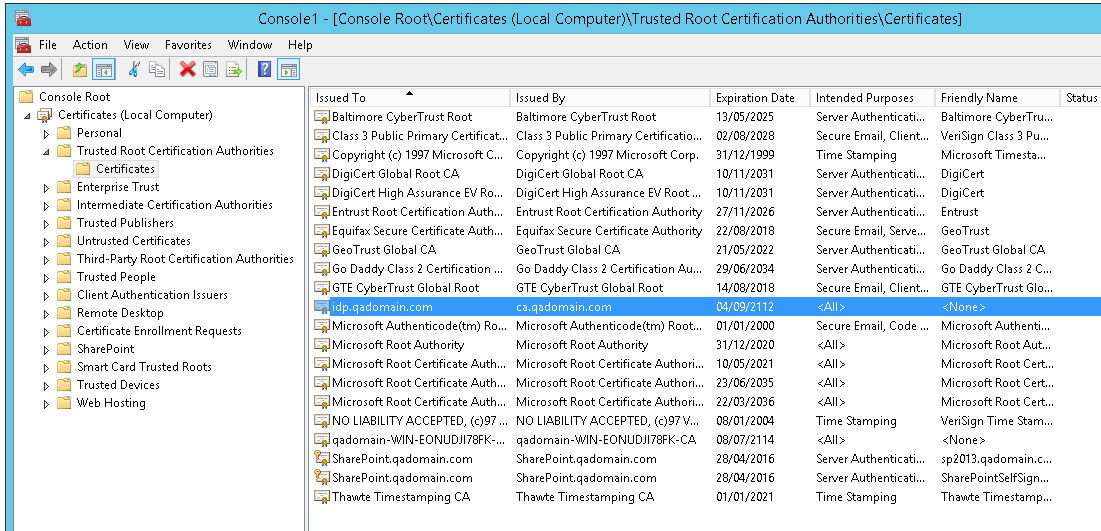Toggle Show/Hide Console Tree button
This screenshot has height=531, width=1101.
click(x=102, y=69)
